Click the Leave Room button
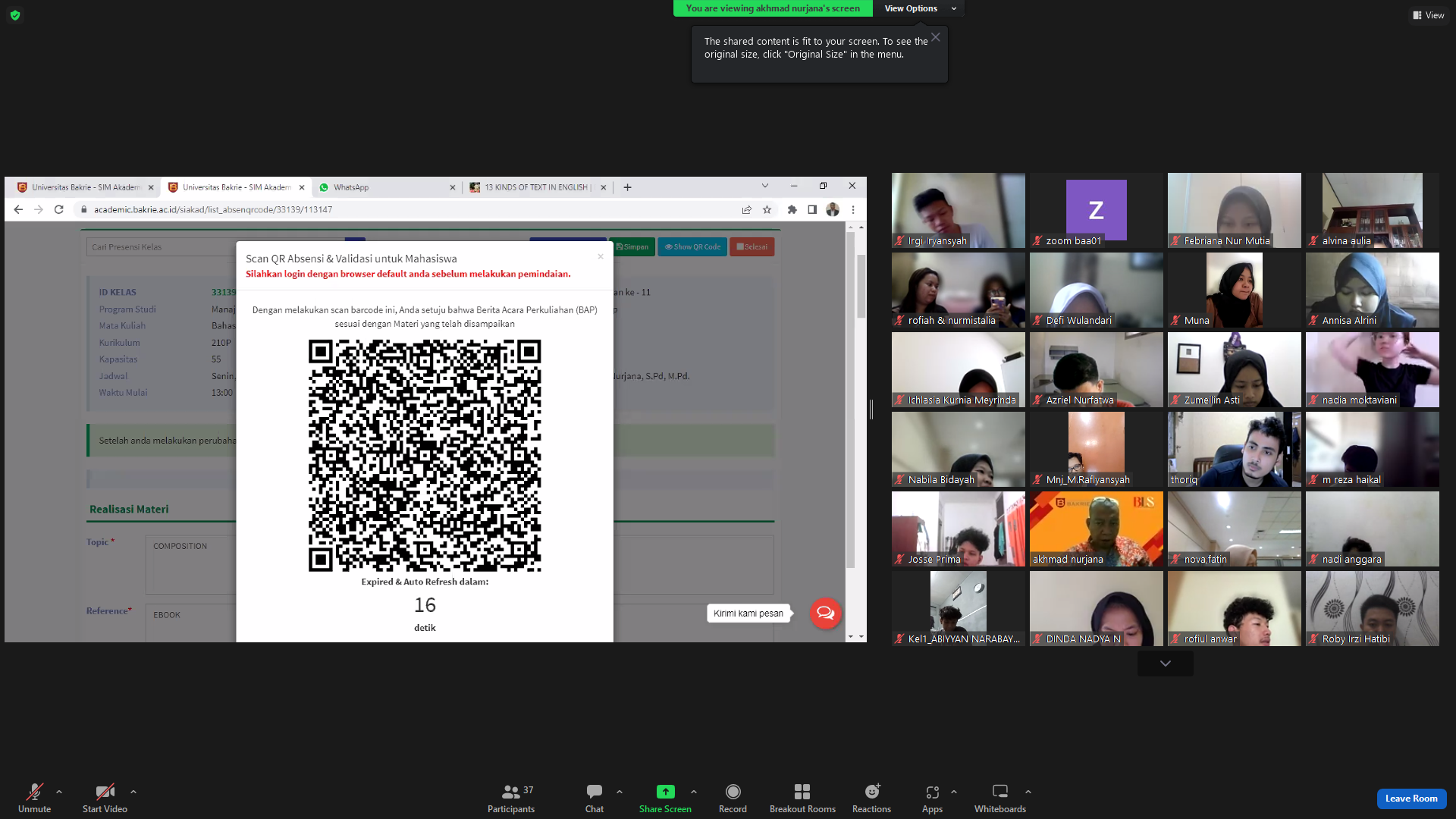The width and height of the screenshot is (1456, 819). click(x=1411, y=799)
